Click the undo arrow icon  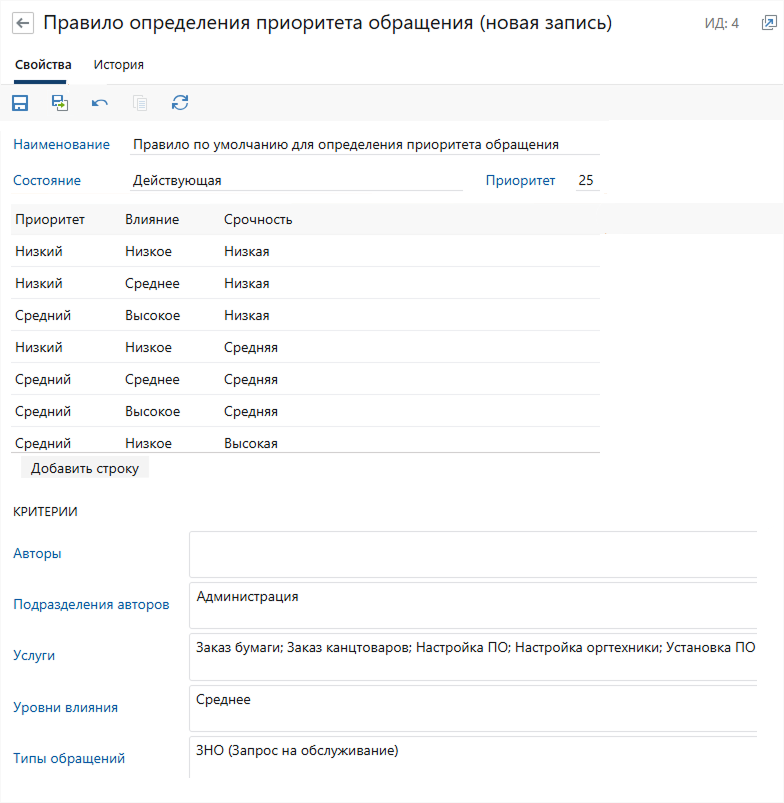(x=100, y=103)
